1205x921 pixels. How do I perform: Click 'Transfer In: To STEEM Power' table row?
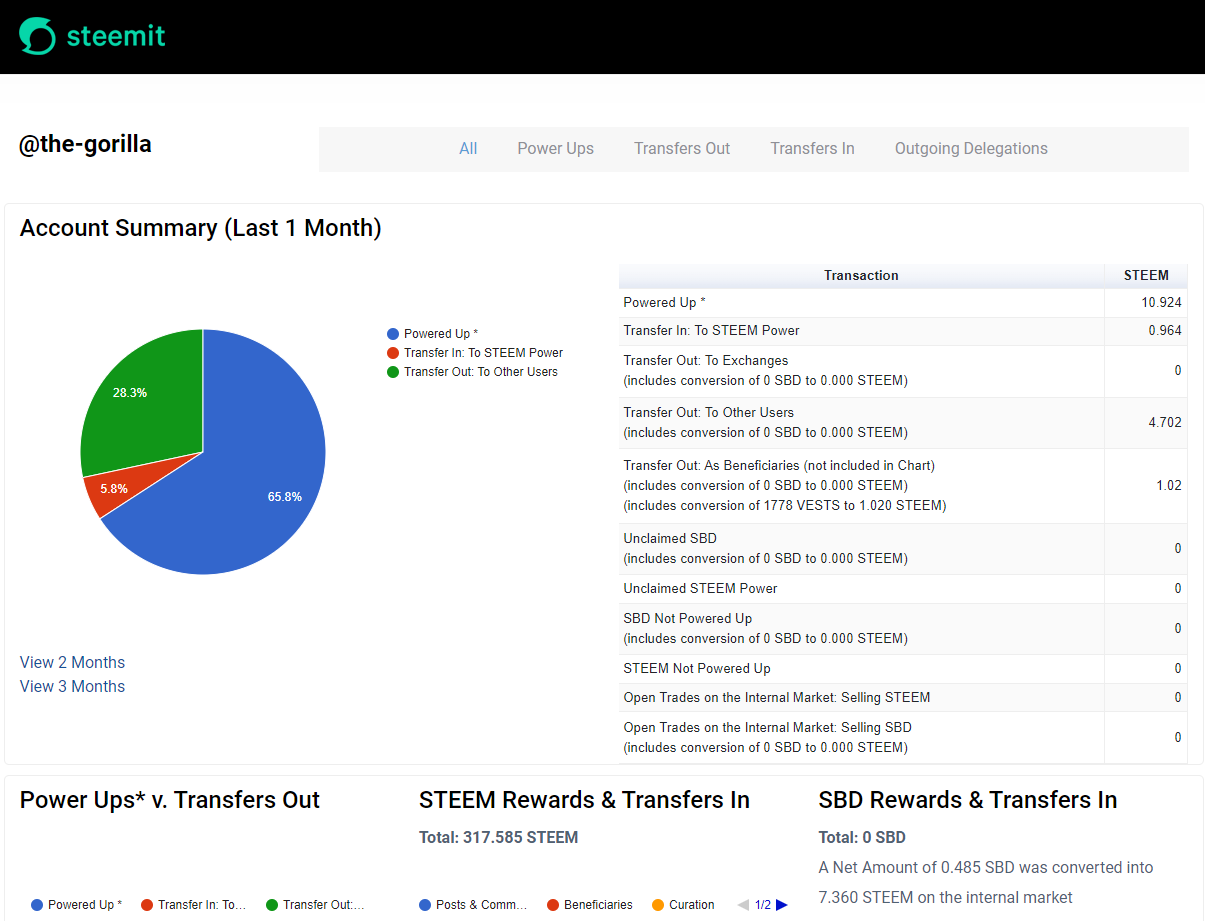(903, 331)
